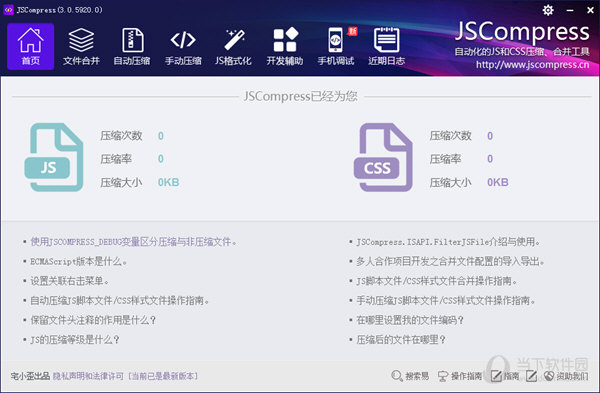Open the 文件合并 file merge tool

point(81,46)
